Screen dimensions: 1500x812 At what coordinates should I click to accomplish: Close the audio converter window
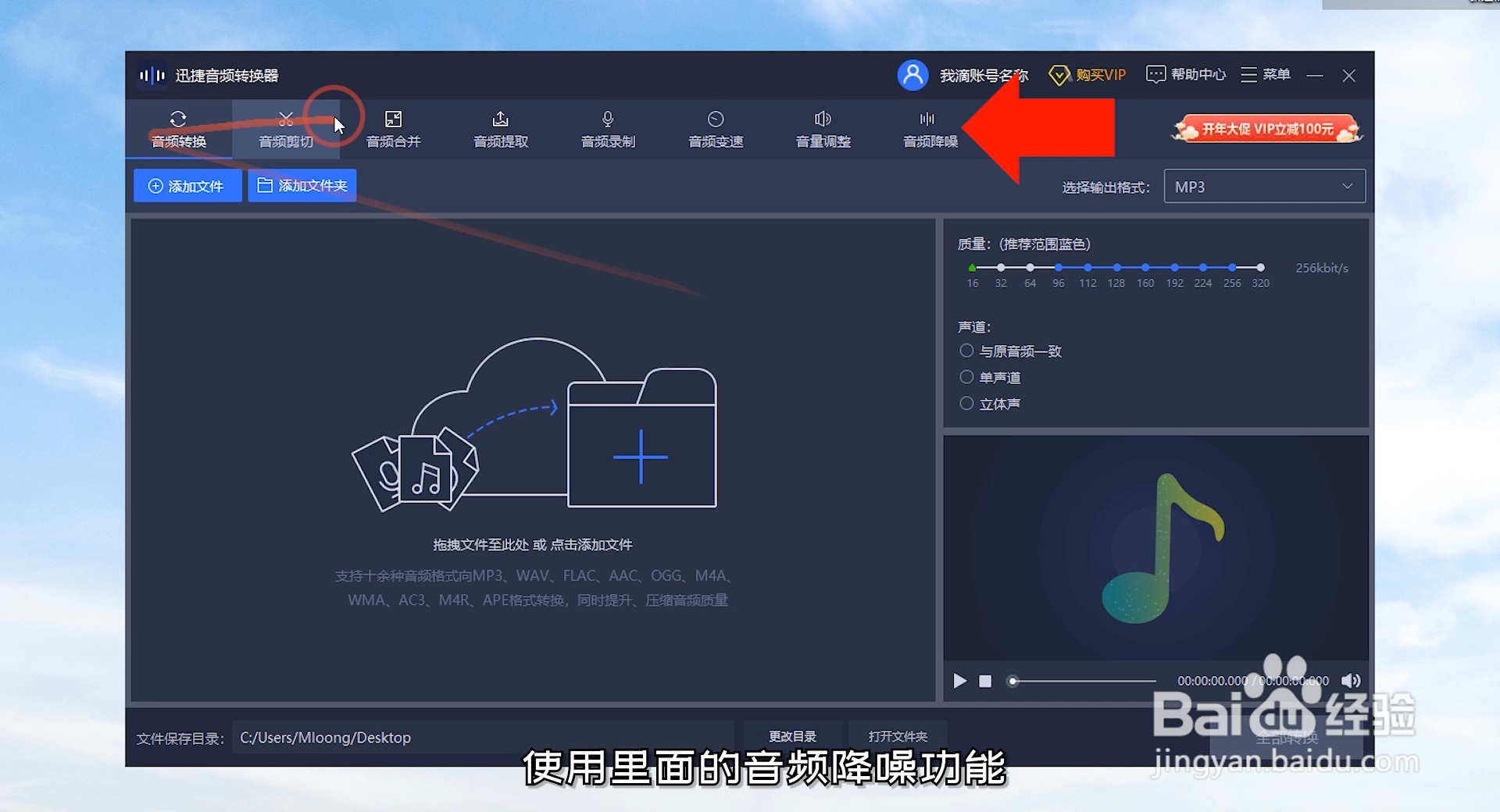1348,76
